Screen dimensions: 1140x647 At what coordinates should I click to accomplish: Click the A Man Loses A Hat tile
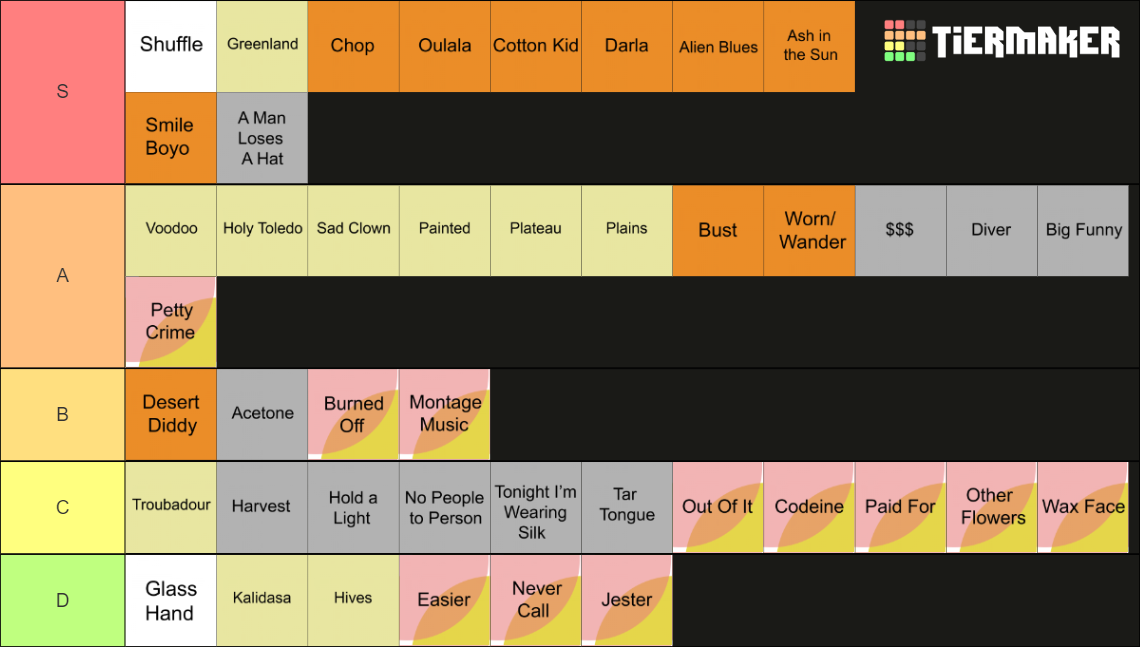(262, 137)
